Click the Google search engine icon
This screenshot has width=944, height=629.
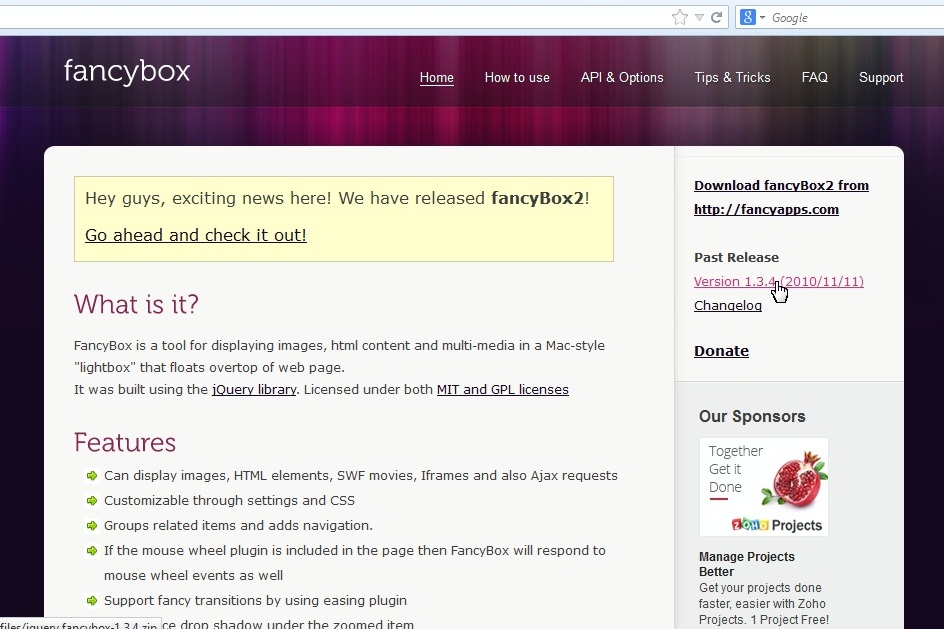pyautogui.click(x=748, y=17)
